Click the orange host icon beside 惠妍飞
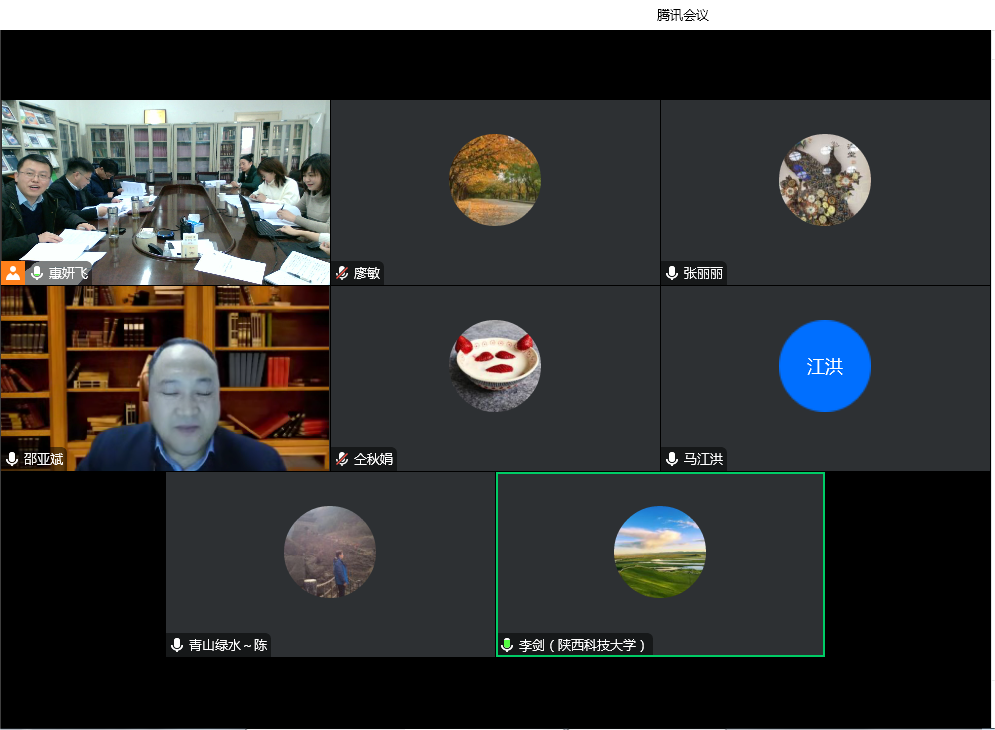This screenshot has width=995, height=730. 12,272
